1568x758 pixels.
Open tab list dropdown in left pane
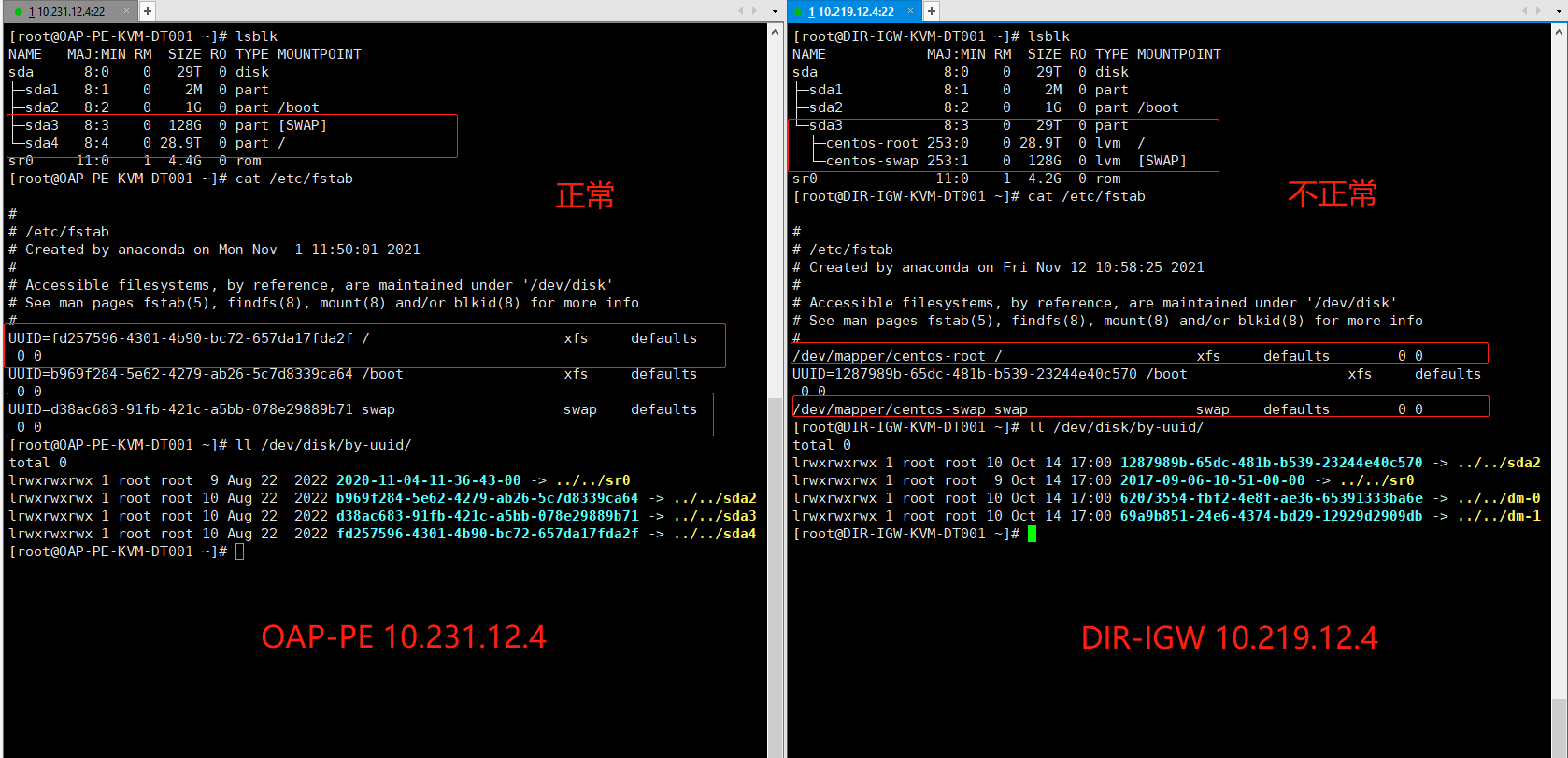[x=775, y=11]
